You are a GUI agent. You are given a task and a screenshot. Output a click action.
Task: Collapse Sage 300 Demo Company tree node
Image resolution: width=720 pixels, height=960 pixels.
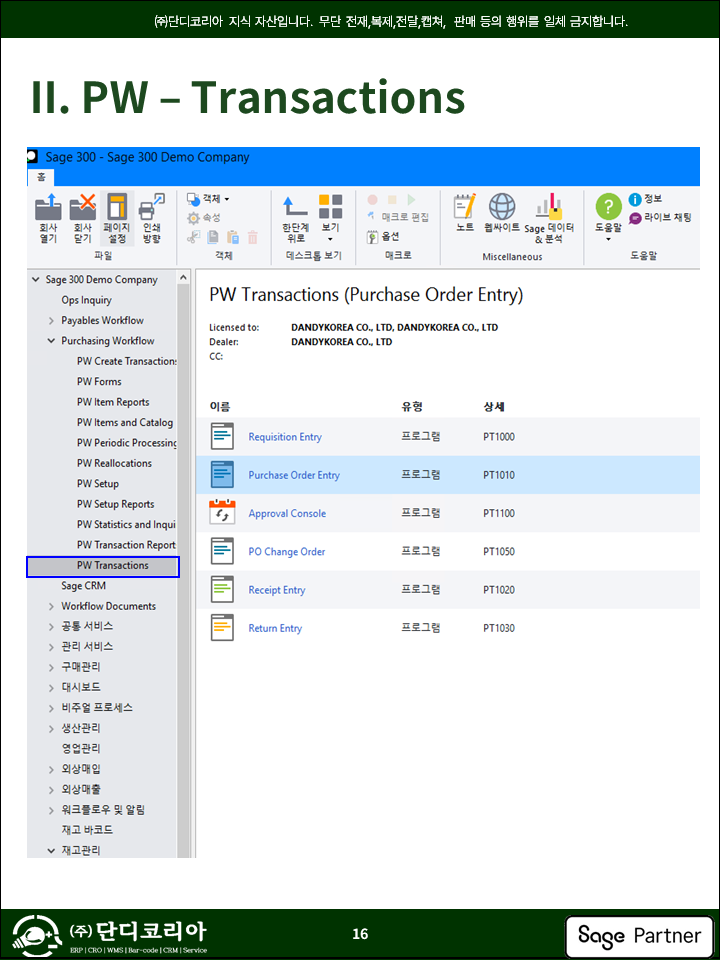(36, 280)
